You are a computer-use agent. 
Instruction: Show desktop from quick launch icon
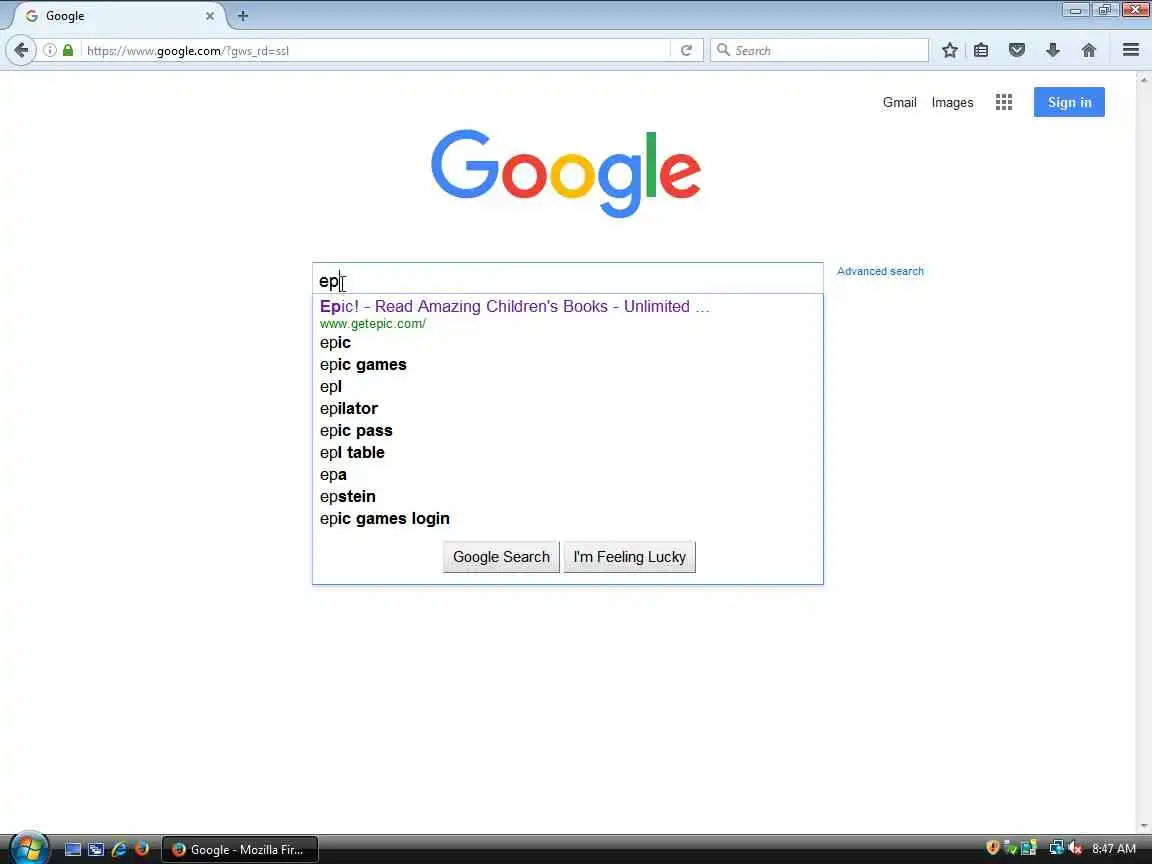point(73,849)
